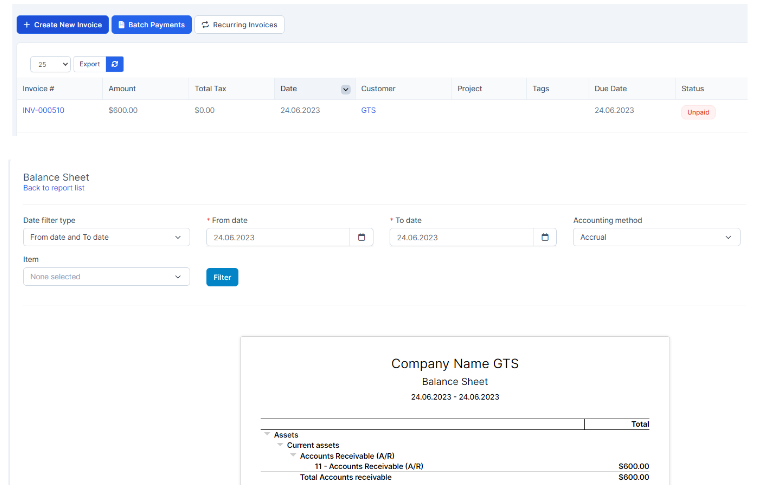The width and height of the screenshot is (758, 492).
Task: Click the $600.00 invoice amount cell
Action: 123,110
